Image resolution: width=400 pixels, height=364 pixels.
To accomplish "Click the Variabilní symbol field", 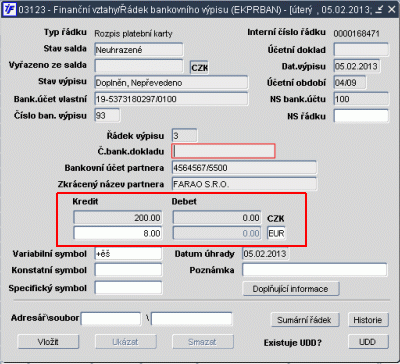I will (128, 254).
